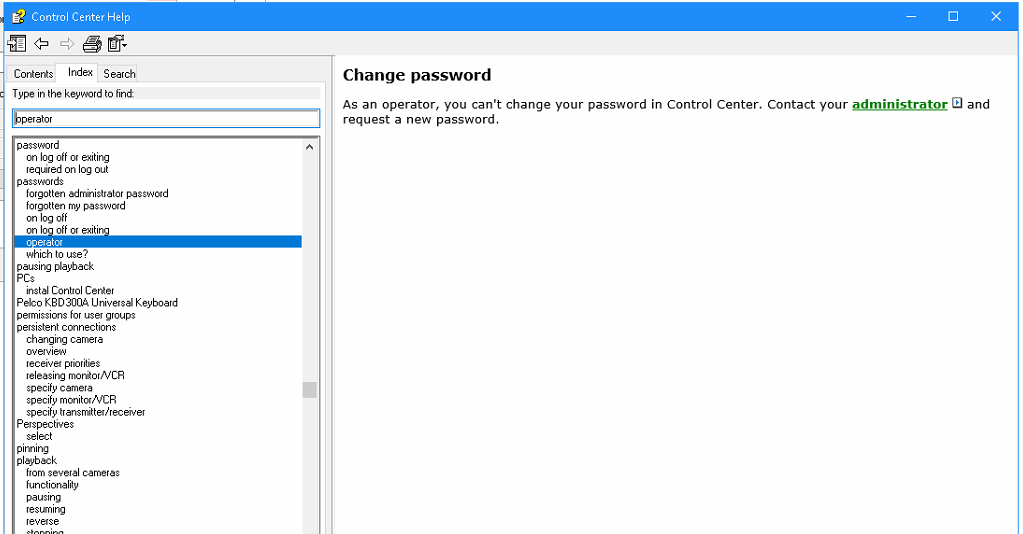The width and height of the screenshot is (1023, 534).
Task: Select 'permissions for user groups' entry
Action: point(76,315)
